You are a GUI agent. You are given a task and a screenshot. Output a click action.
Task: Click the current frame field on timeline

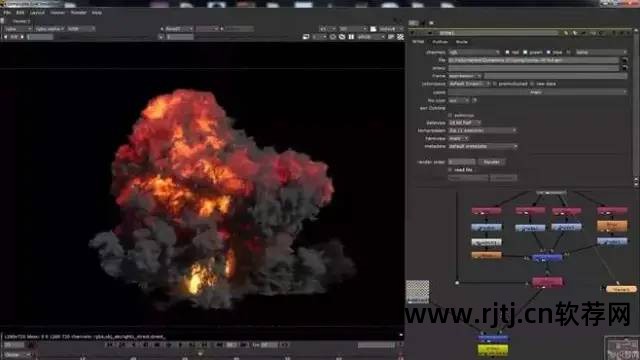(x=14, y=345)
